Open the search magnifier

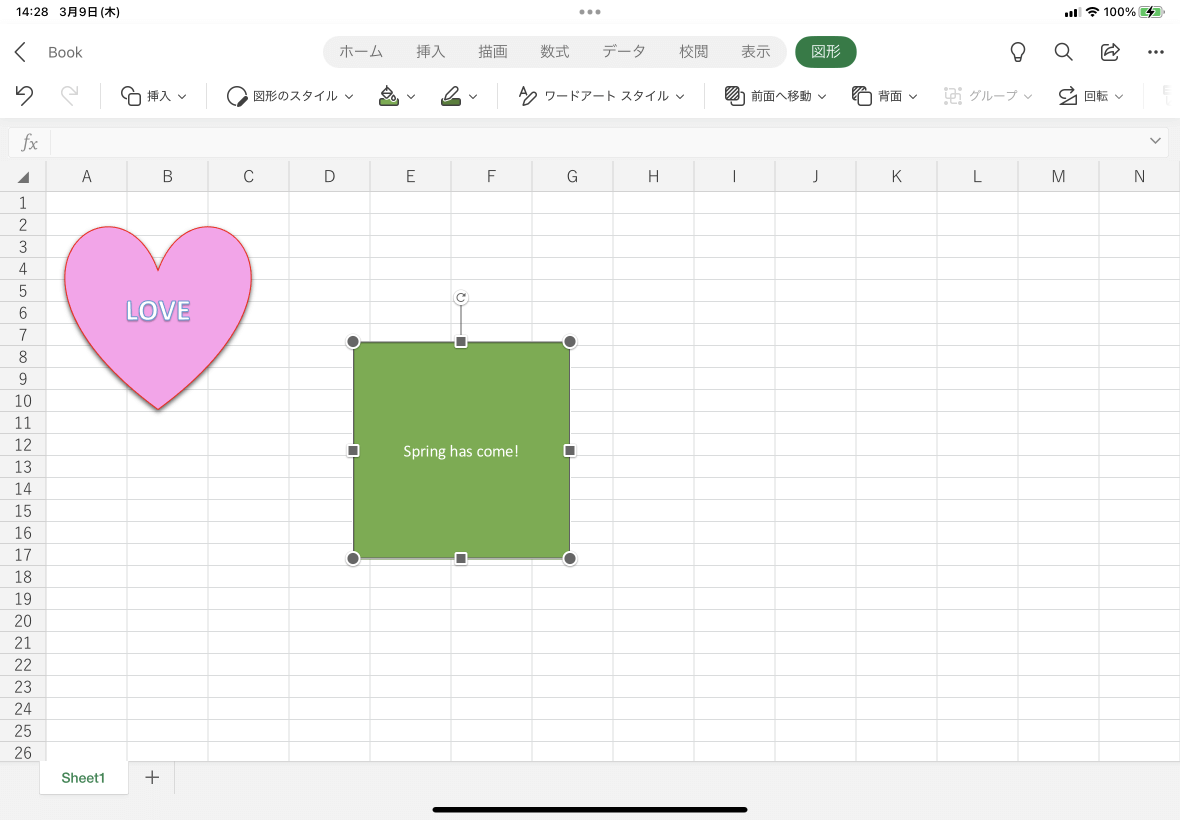pos(1063,52)
